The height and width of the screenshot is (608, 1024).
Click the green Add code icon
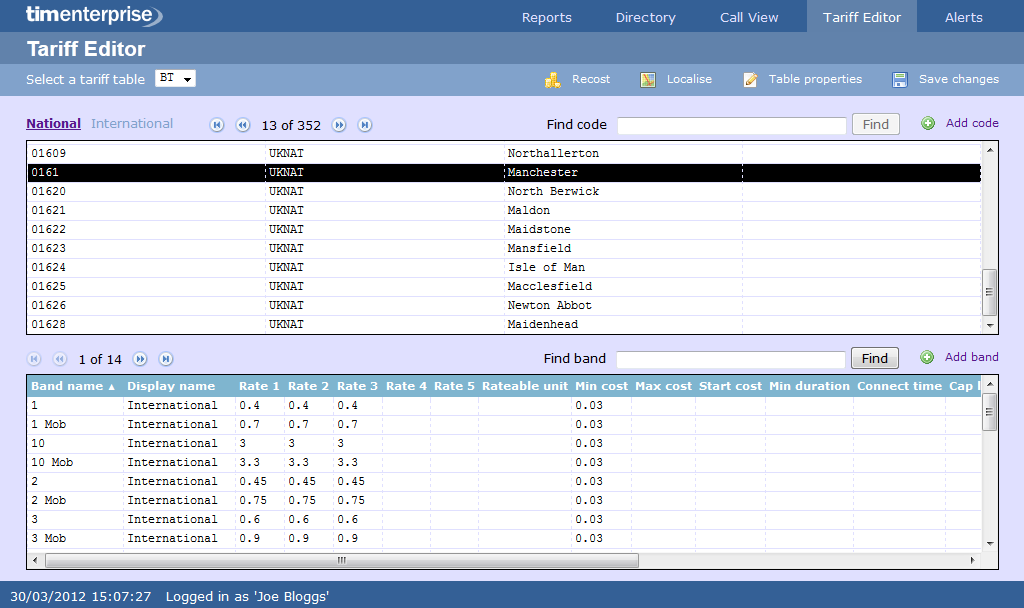(x=928, y=123)
